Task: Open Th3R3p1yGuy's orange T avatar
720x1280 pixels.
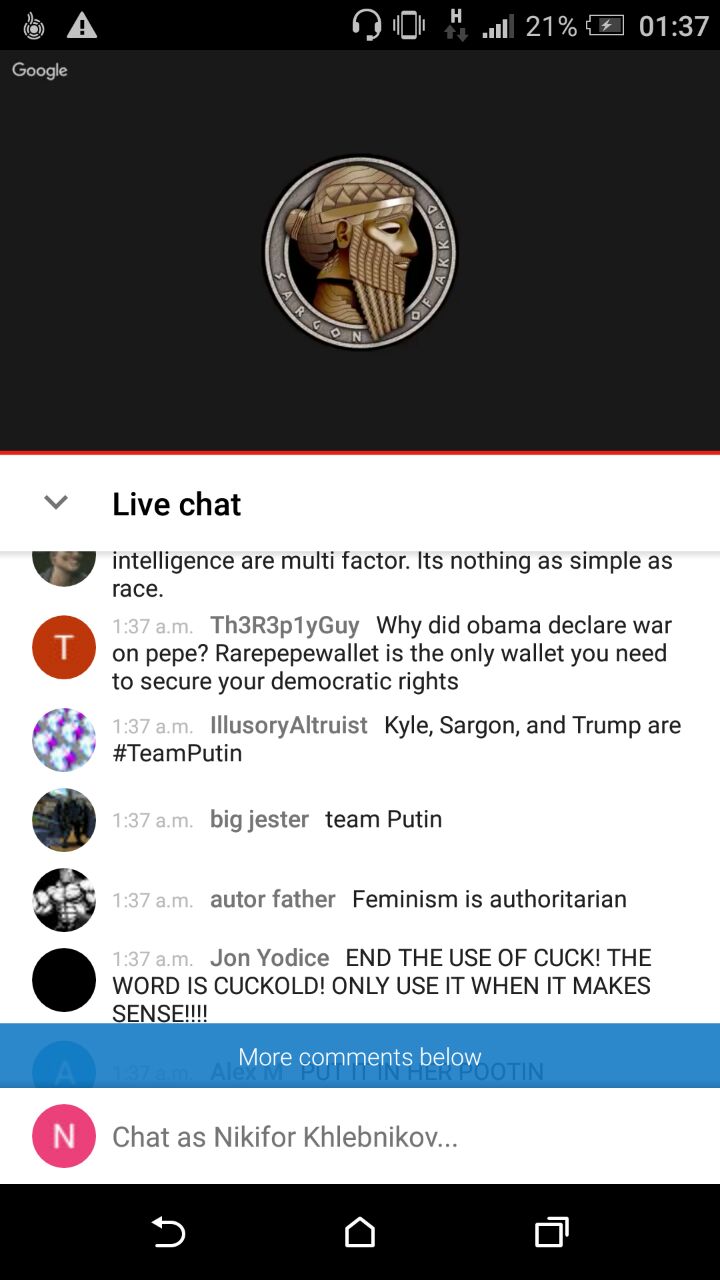Action: (x=64, y=647)
